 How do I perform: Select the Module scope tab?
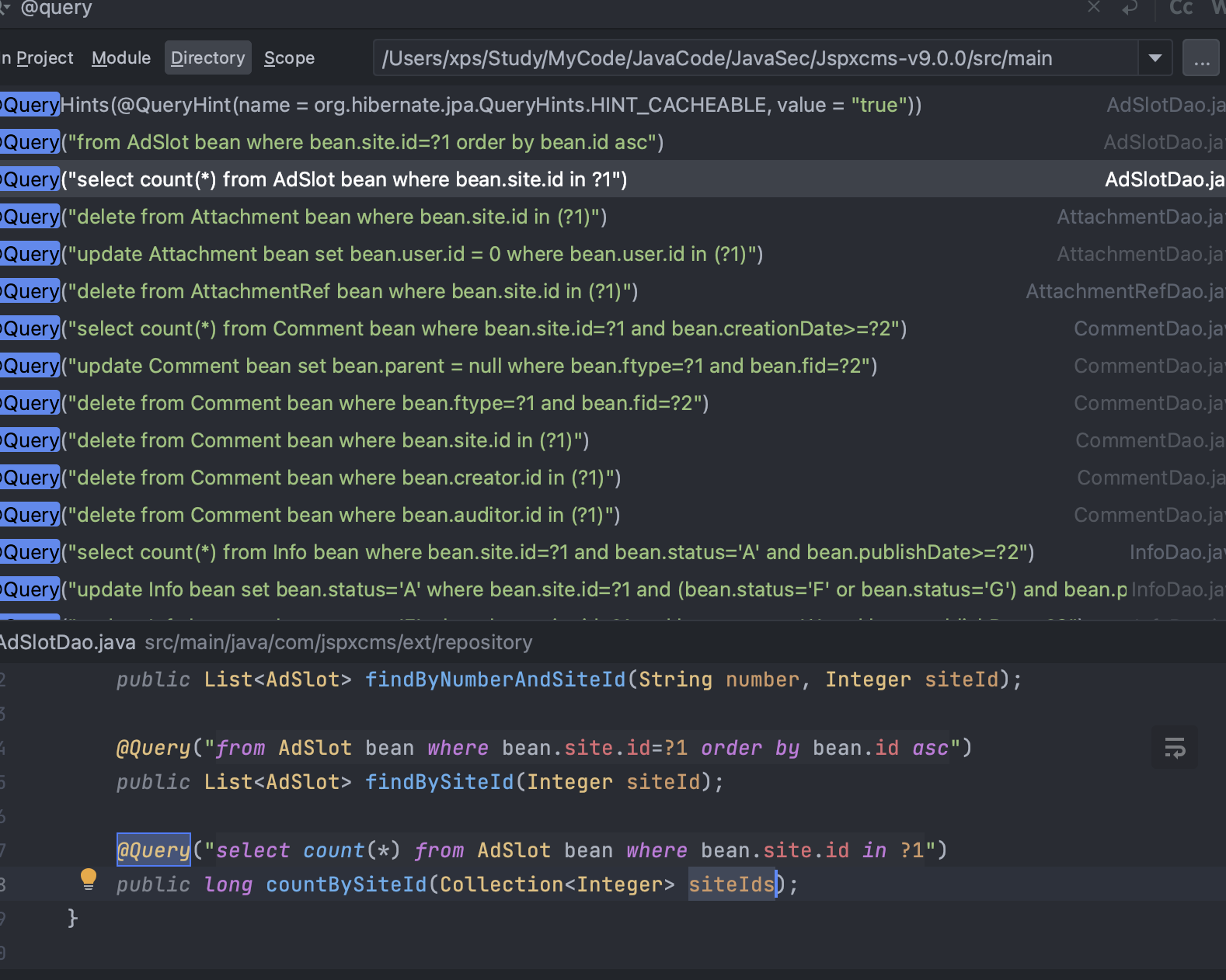(x=121, y=58)
